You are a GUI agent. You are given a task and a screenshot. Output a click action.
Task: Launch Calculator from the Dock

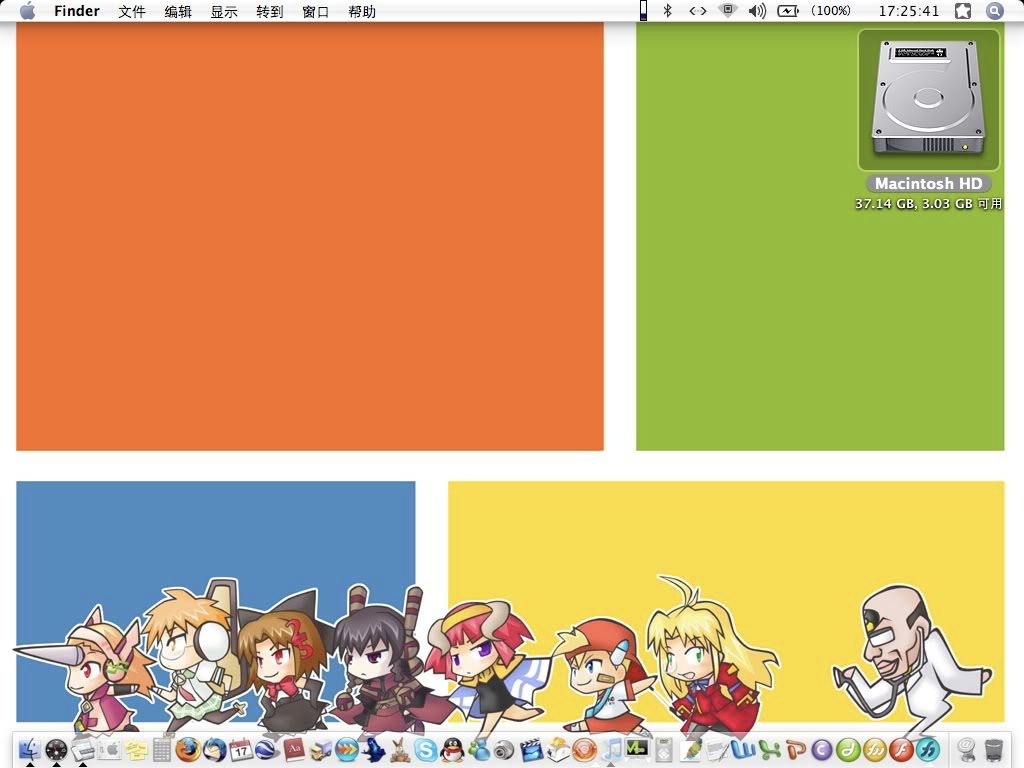(x=162, y=749)
